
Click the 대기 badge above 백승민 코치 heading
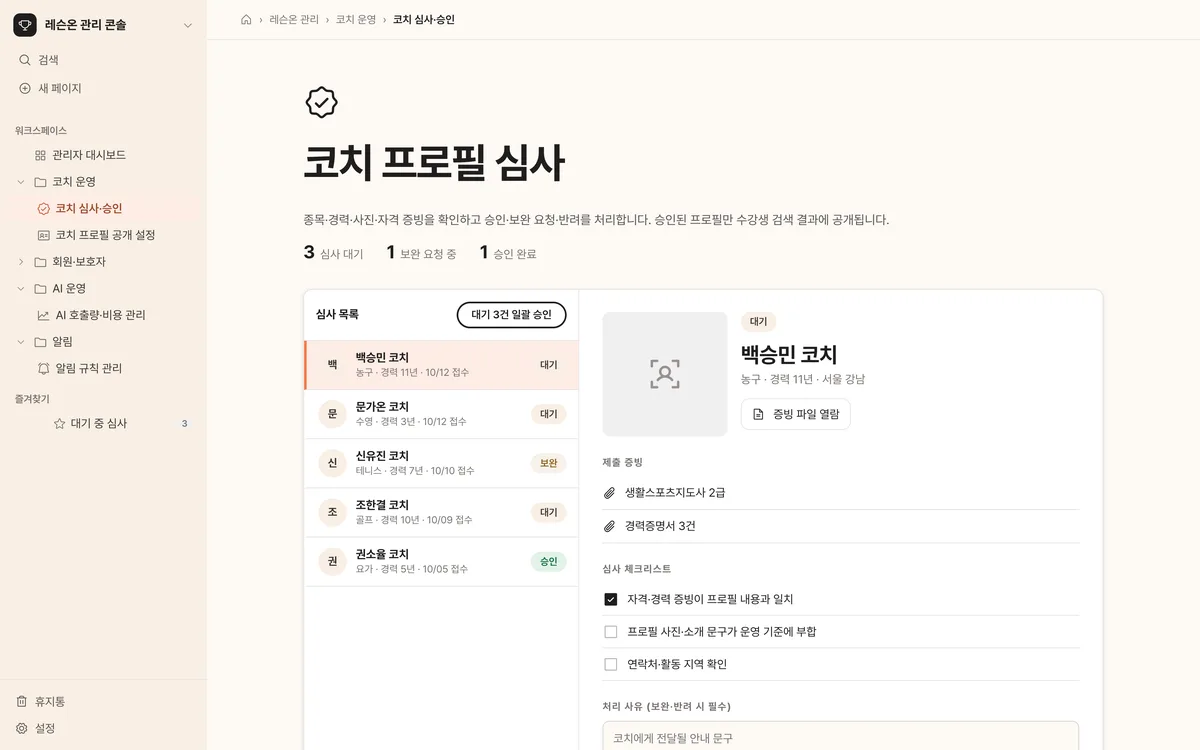[759, 322]
